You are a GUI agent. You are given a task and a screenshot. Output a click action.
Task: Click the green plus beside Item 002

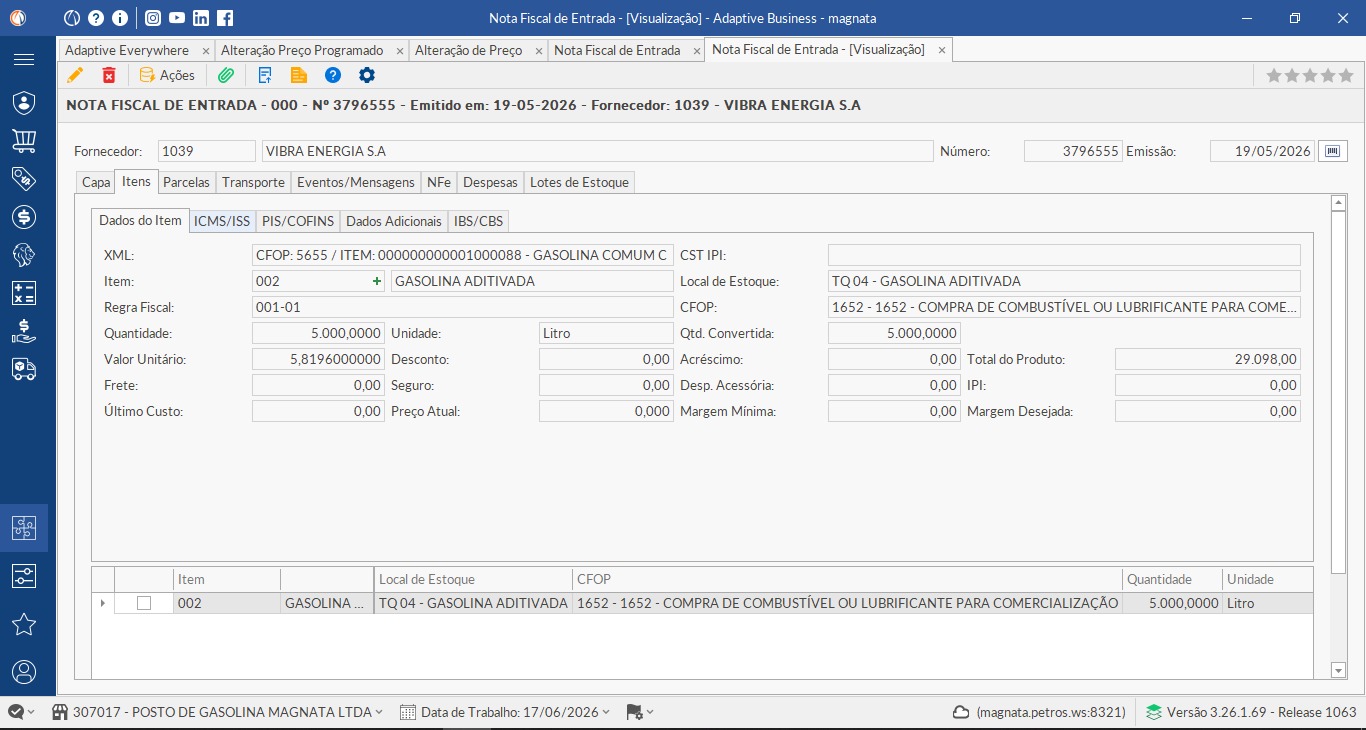coord(377,281)
